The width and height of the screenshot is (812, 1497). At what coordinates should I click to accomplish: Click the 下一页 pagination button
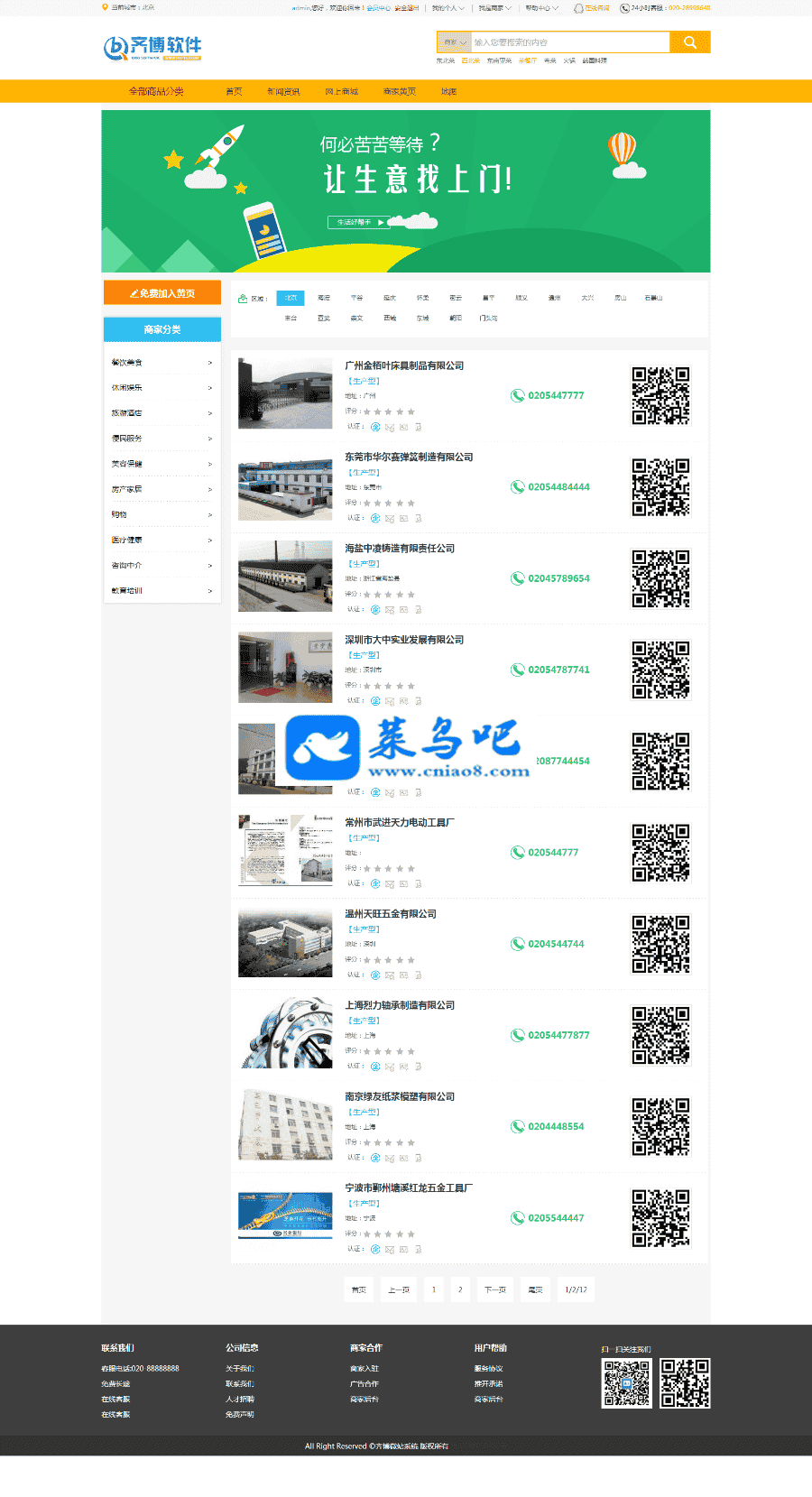[494, 1289]
